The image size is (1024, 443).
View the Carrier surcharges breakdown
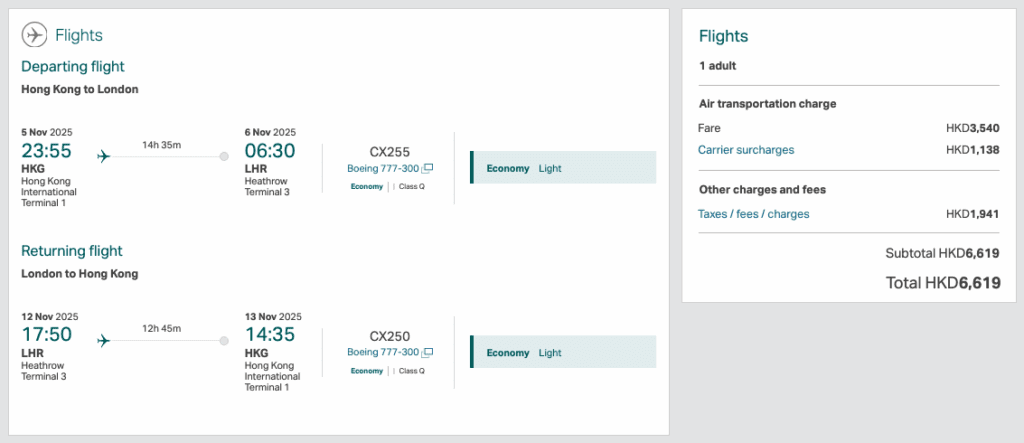point(746,150)
